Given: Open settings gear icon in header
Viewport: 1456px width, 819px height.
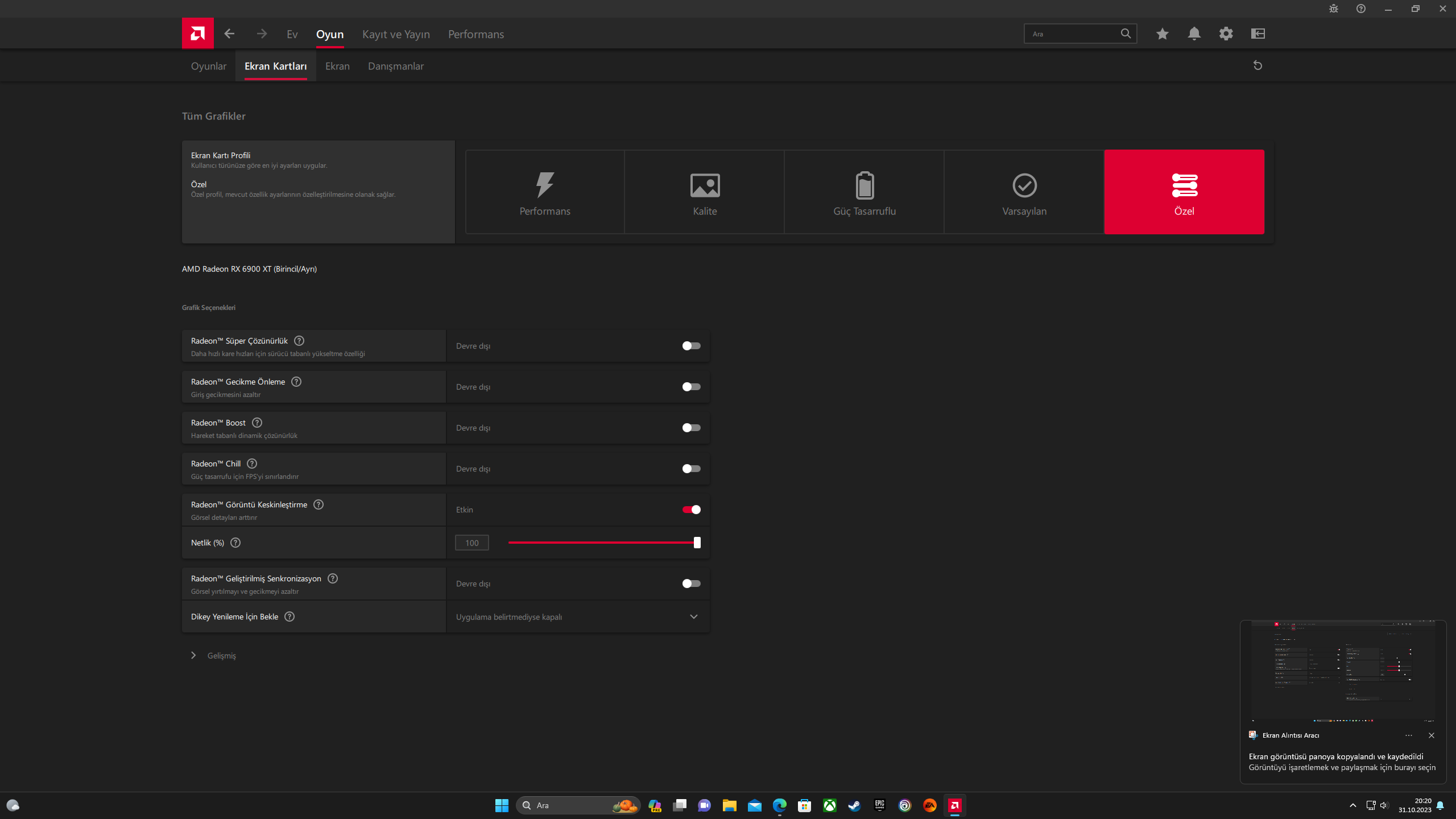Looking at the screenshot, I should coord(1226,34).
